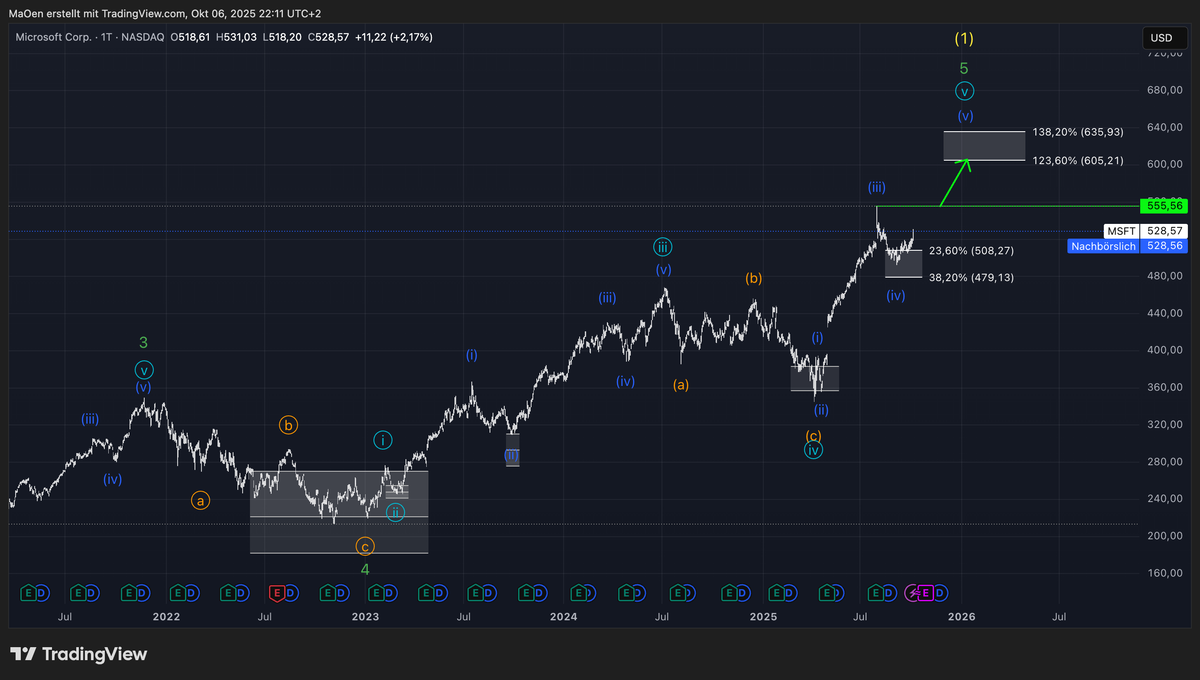Select the wave (1) annotation at chart top
The height and width of the screenshot is (680, 1200).
point(964,38)
